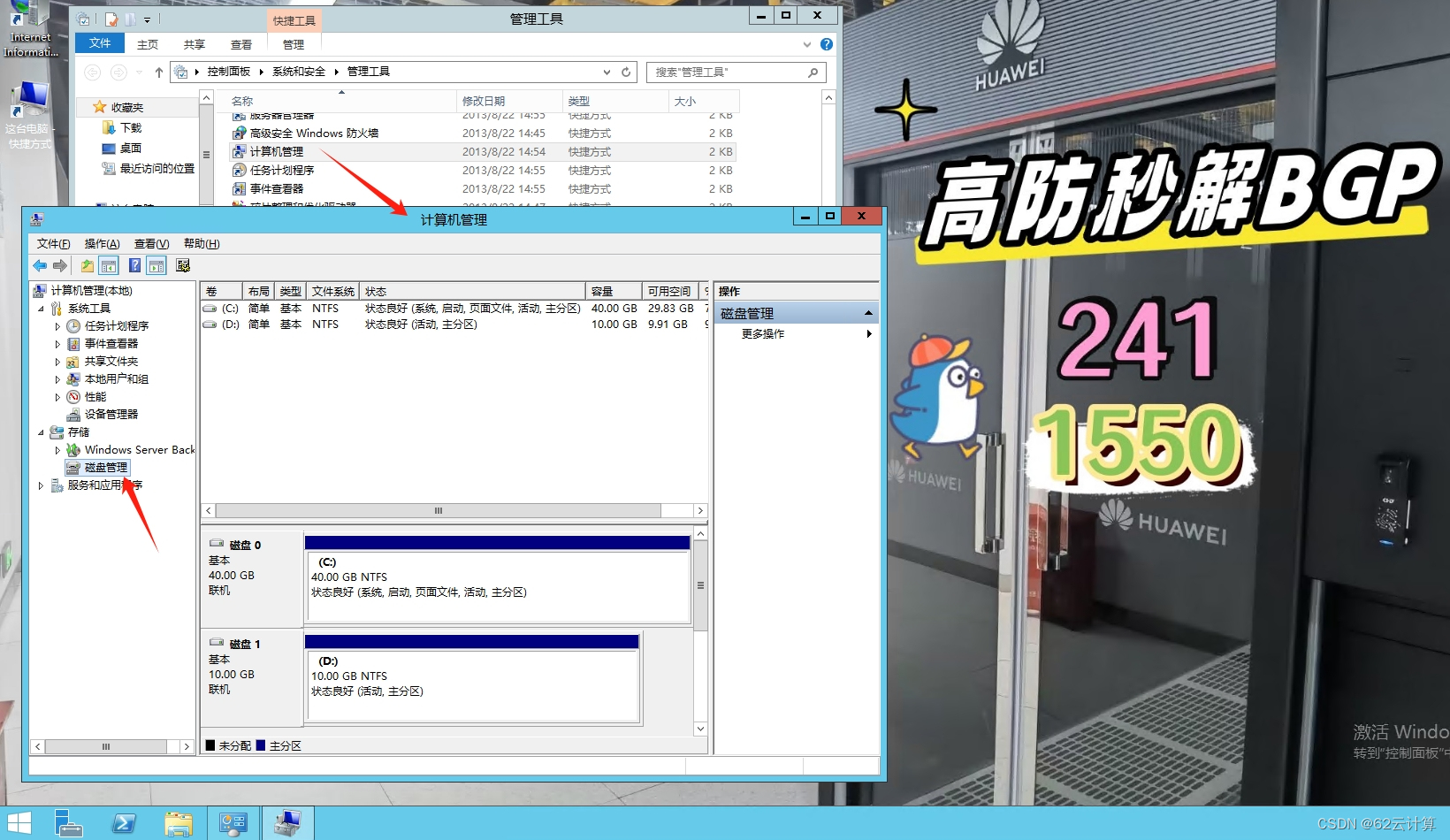Open the 操作(A) menu
1450x840 pixels.
(102, 244)
